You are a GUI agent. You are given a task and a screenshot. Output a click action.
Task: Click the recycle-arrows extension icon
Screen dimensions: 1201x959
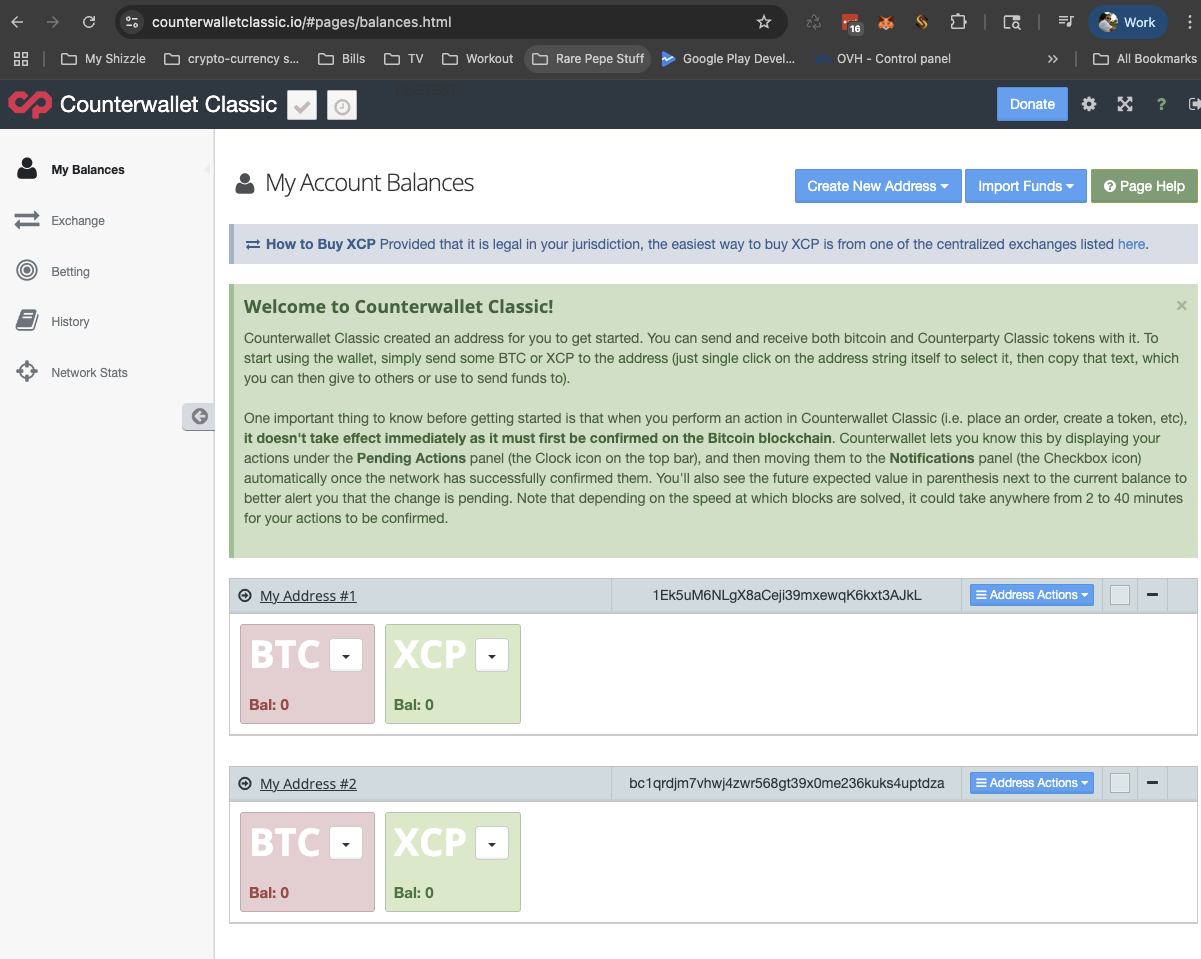(814, 22)
